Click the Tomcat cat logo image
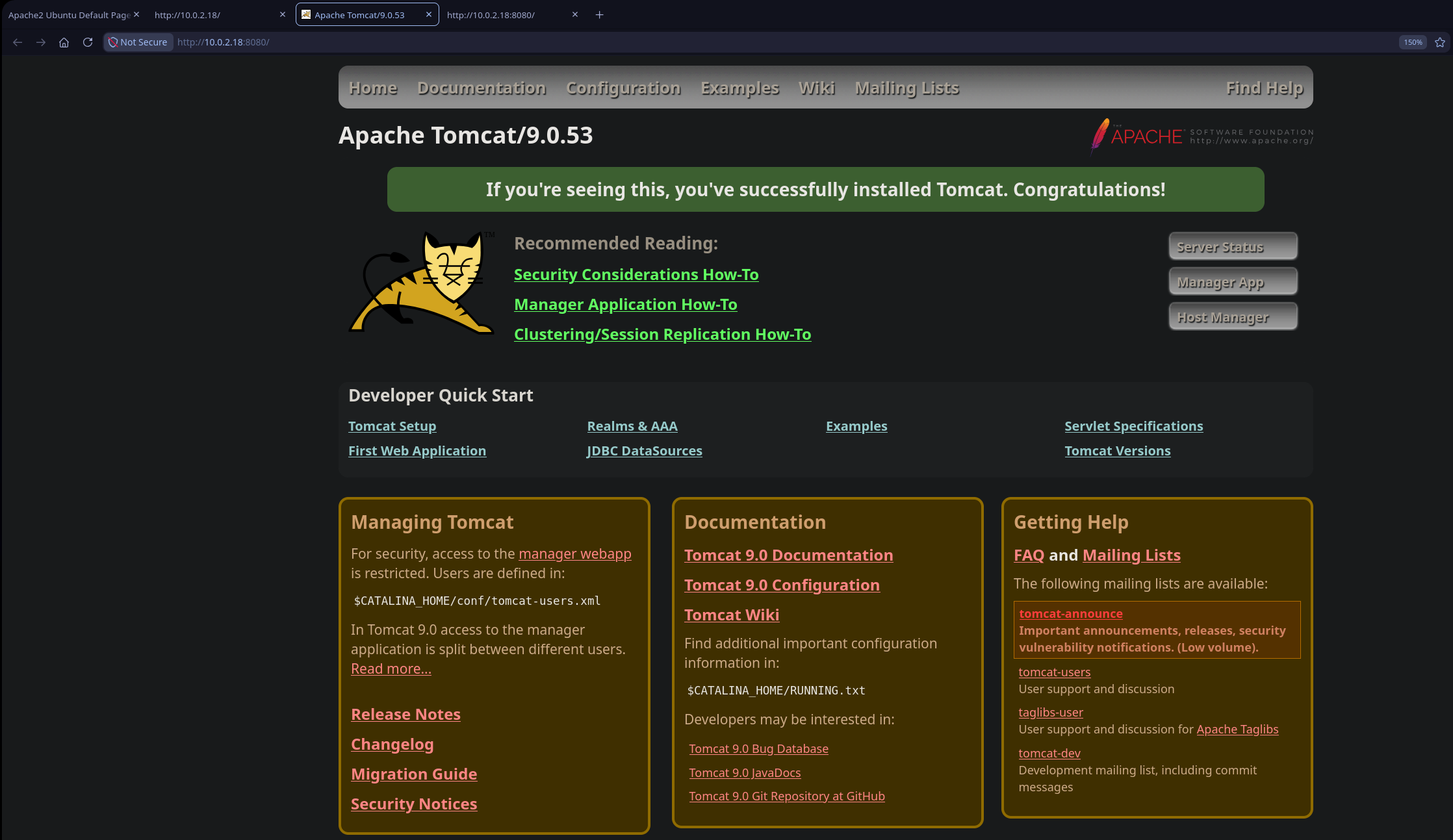This screenshot has width=1453, height=840. coord(422,283)
